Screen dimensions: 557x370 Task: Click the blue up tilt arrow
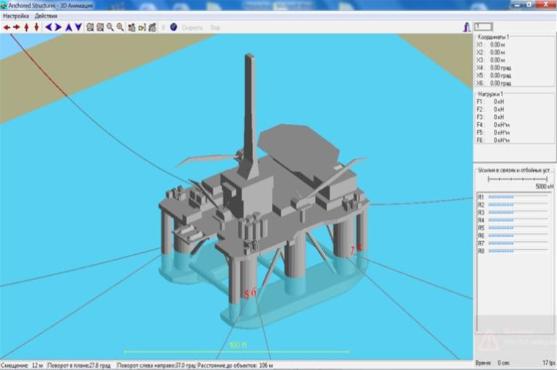69,27
